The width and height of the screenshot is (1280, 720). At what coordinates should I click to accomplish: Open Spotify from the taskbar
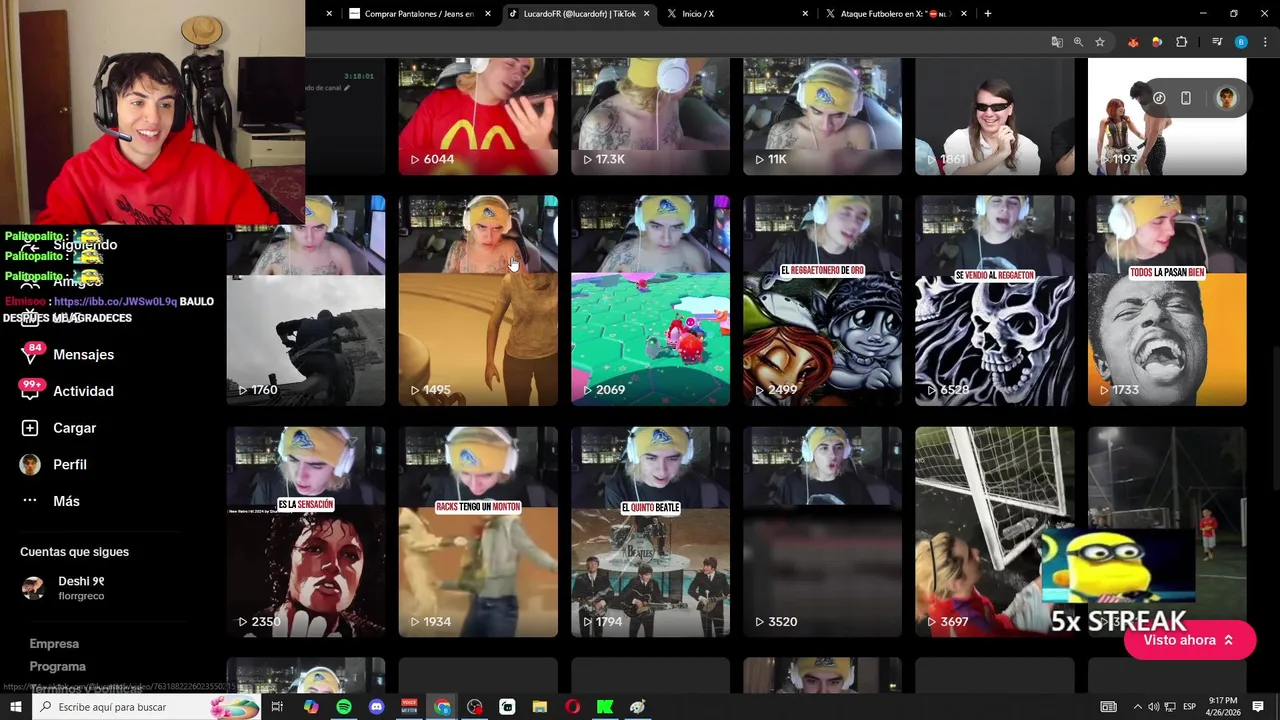[344, 707]
